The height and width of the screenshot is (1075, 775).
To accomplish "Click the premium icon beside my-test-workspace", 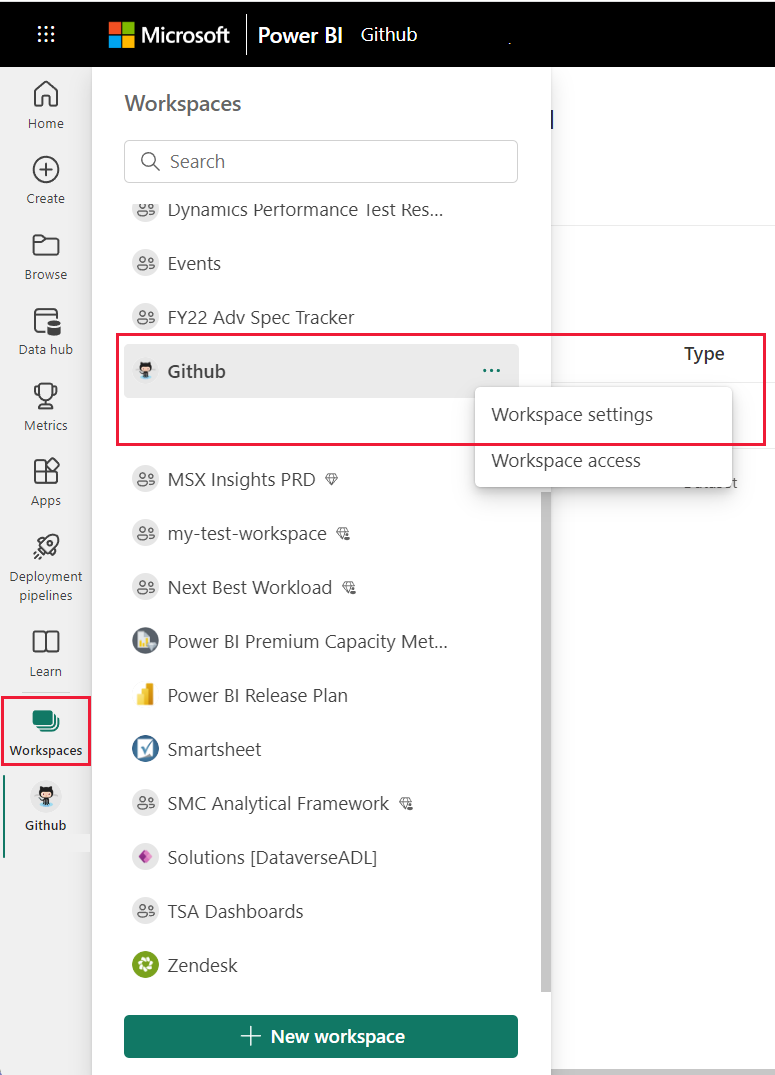I will click(x=344, y=533).
